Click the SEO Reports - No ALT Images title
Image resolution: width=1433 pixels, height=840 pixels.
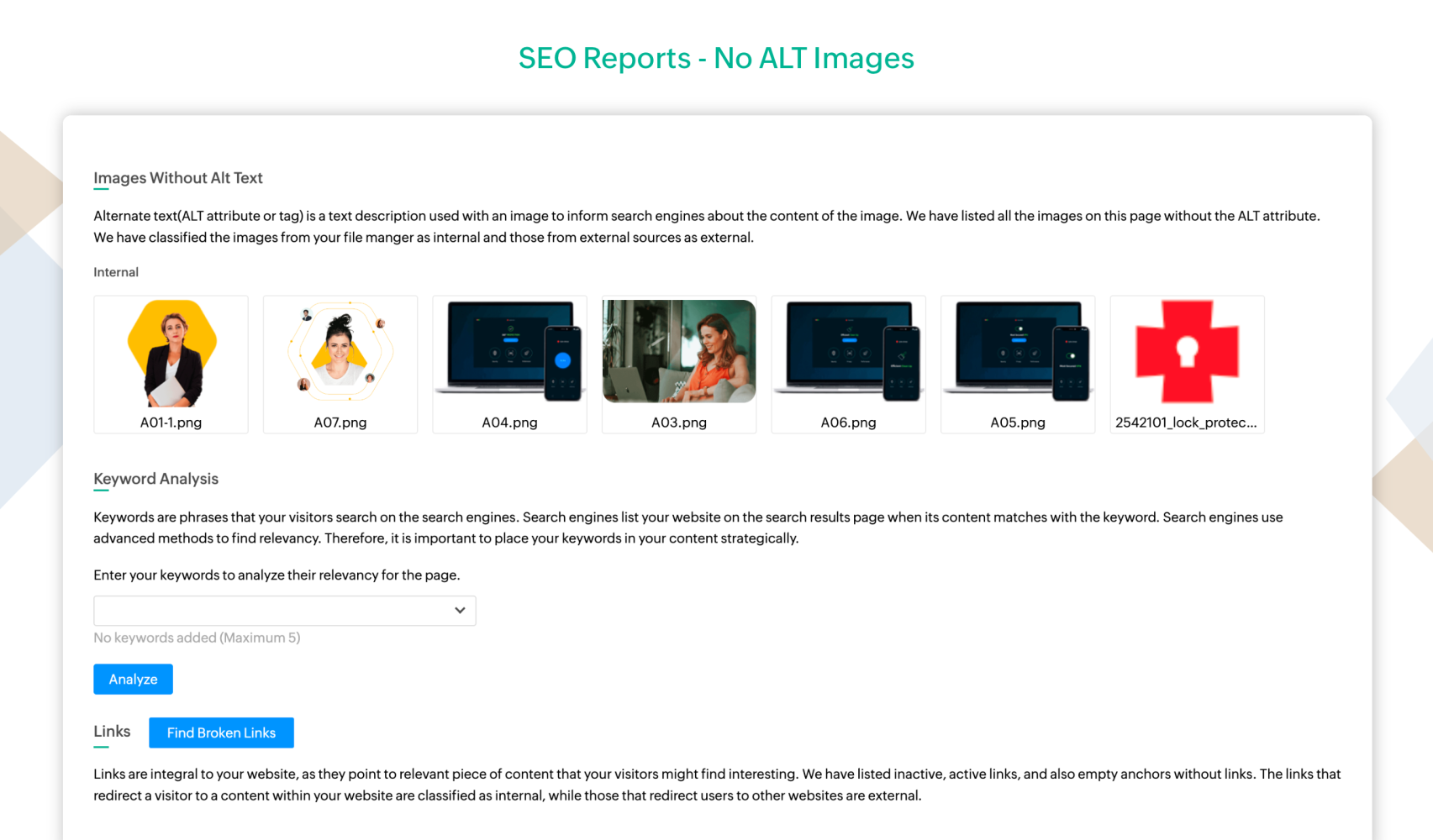[x=716, y=58]
